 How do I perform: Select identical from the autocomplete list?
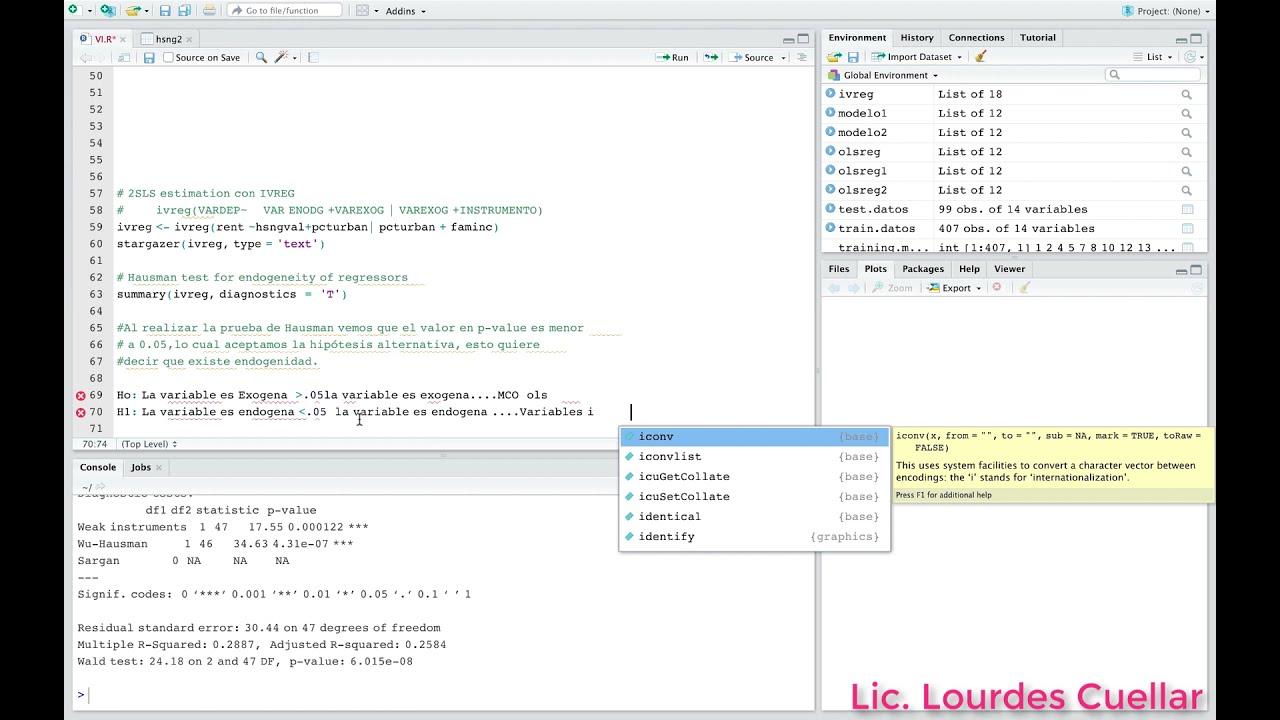[754, 516]
